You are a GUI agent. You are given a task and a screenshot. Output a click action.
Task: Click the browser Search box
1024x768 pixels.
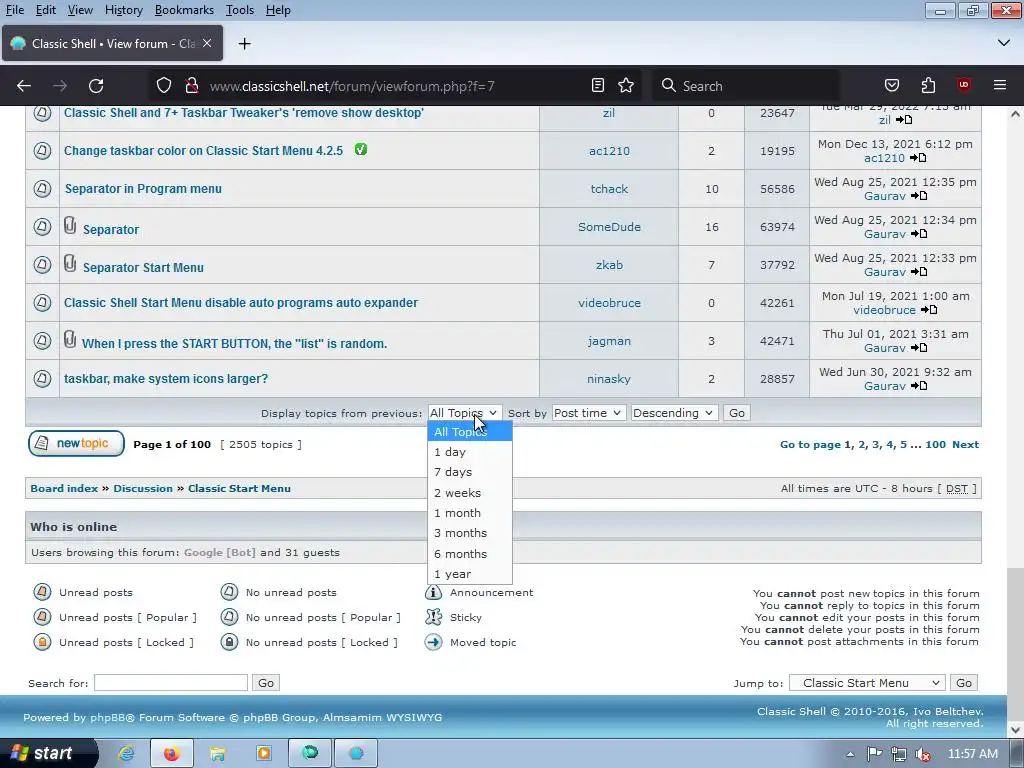pyautogui.click(x=746, y=86)
